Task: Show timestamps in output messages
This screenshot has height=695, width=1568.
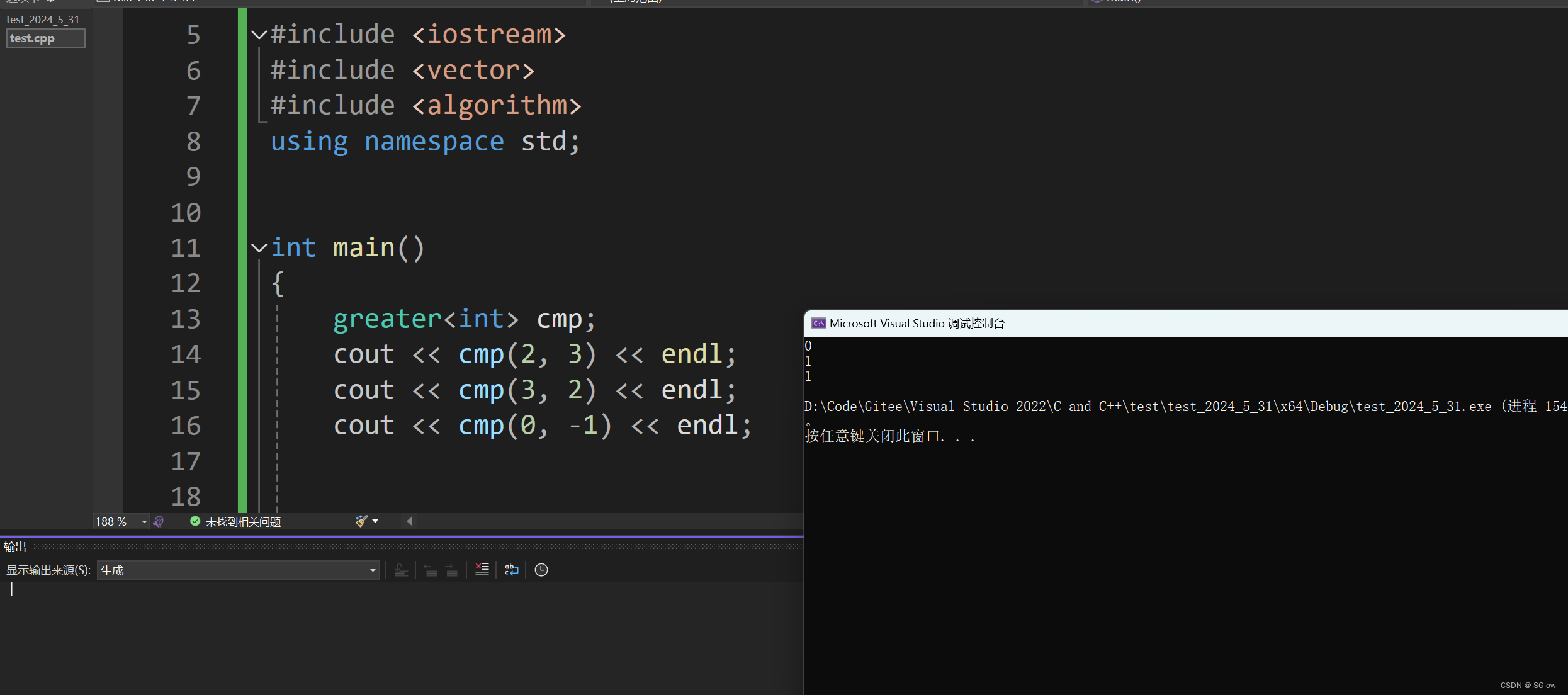Action: click(541, 570)
